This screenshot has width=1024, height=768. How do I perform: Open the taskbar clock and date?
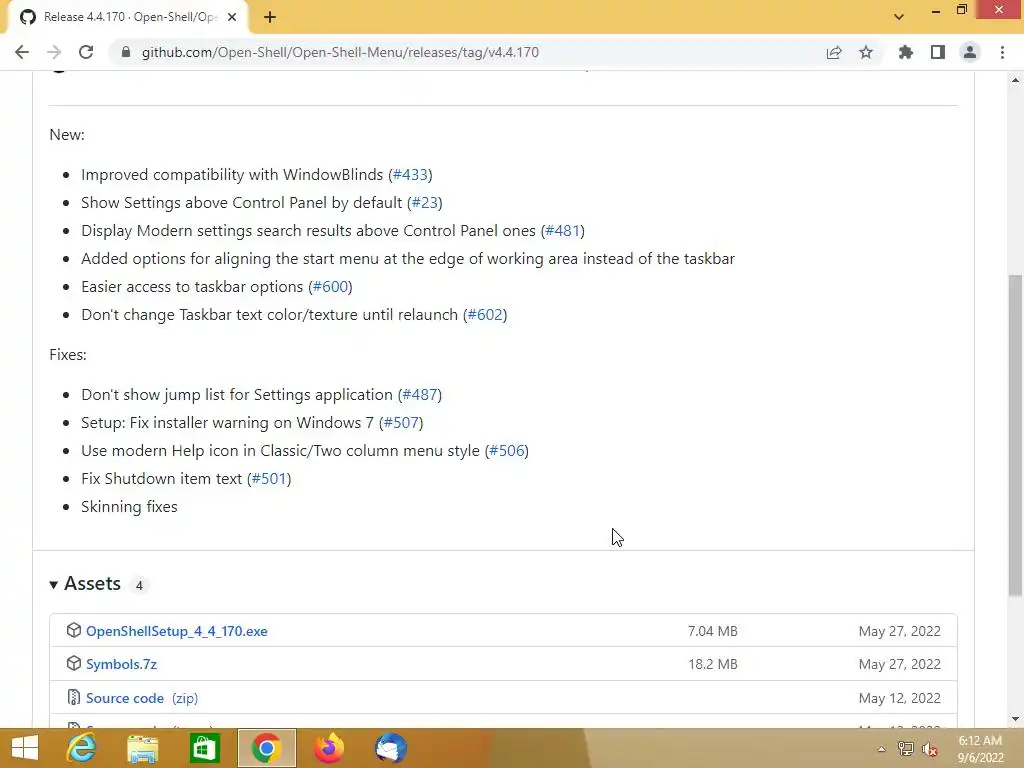click(980, 749)
